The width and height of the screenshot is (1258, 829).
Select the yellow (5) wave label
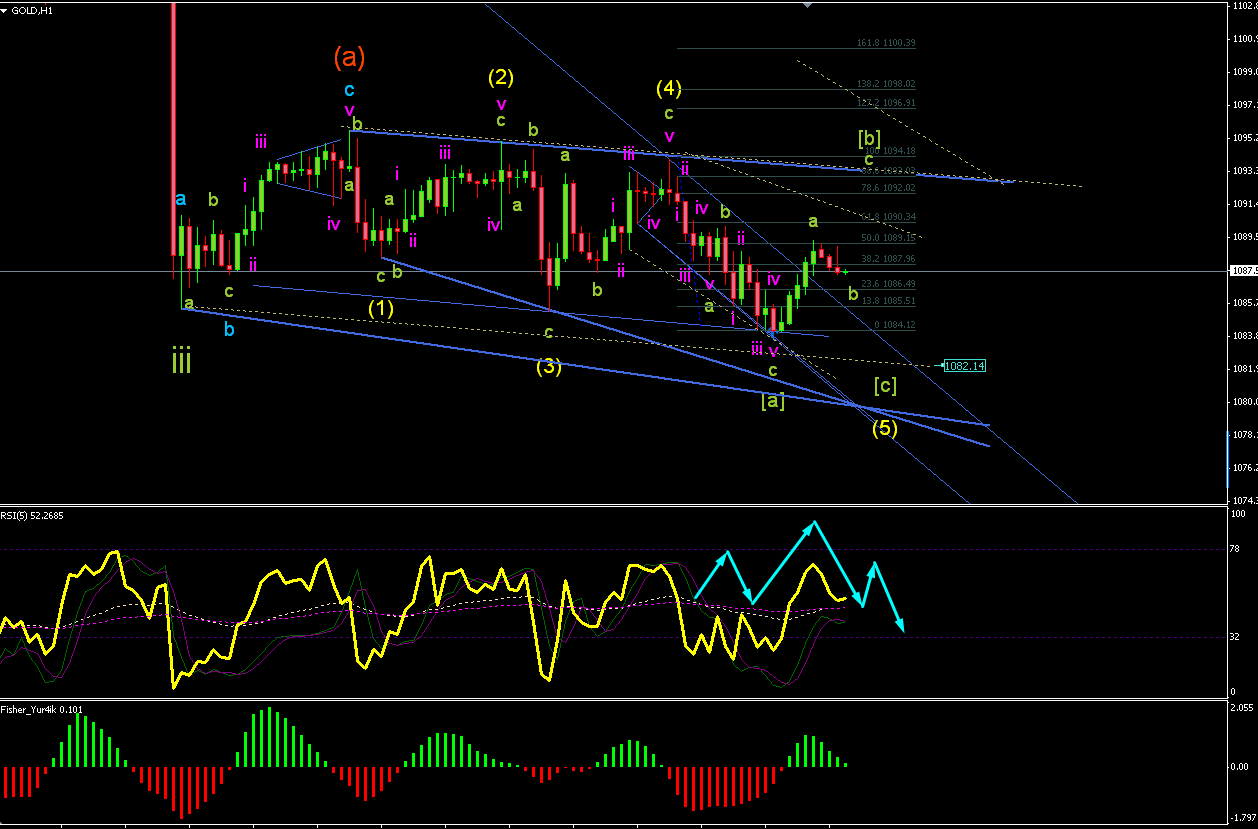pos(884,428)
